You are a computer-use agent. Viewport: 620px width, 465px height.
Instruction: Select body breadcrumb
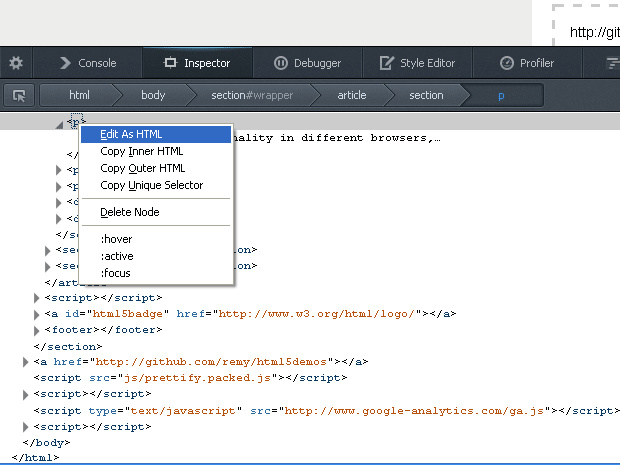(153, 95)
